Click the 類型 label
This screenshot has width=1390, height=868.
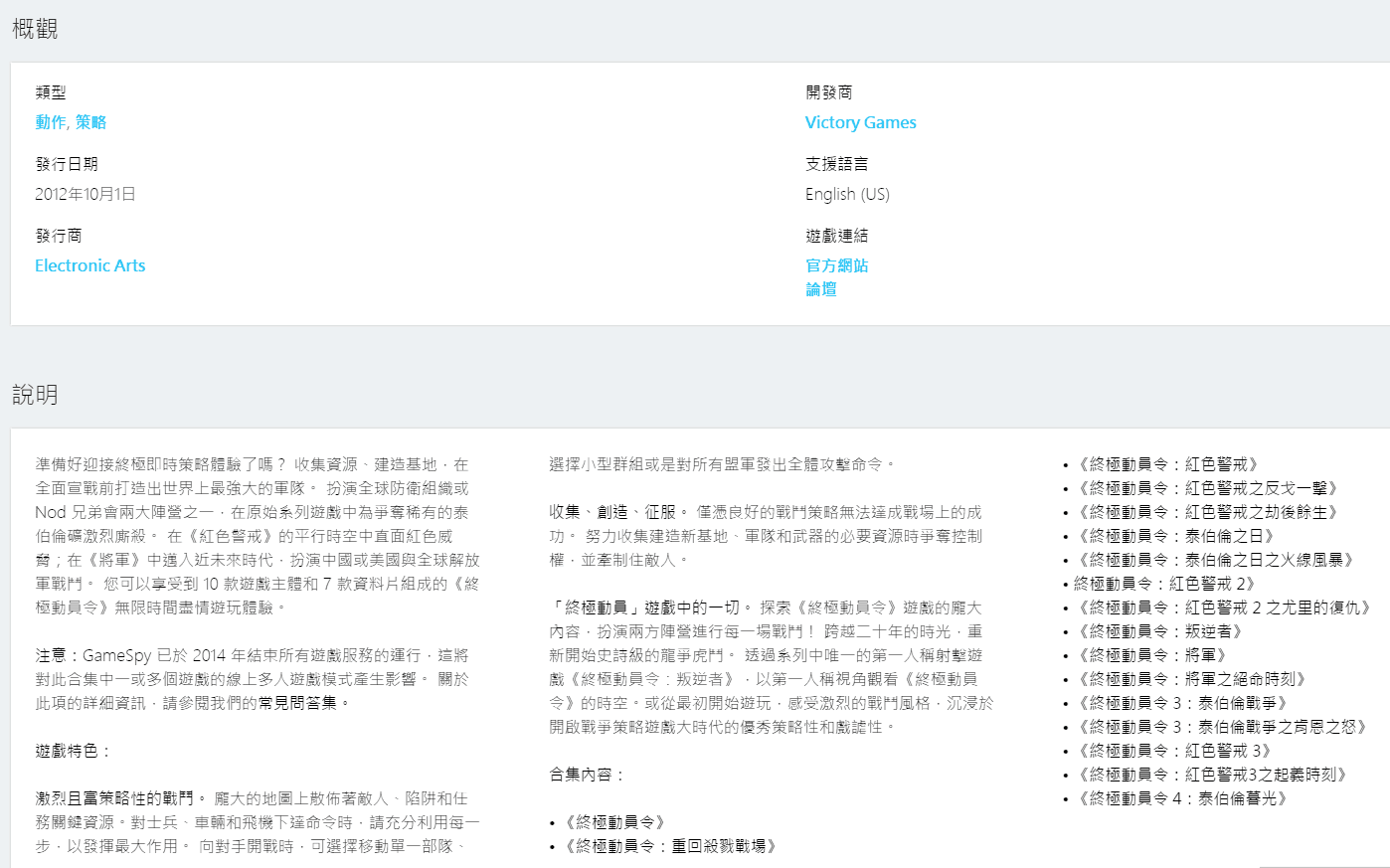51,92
